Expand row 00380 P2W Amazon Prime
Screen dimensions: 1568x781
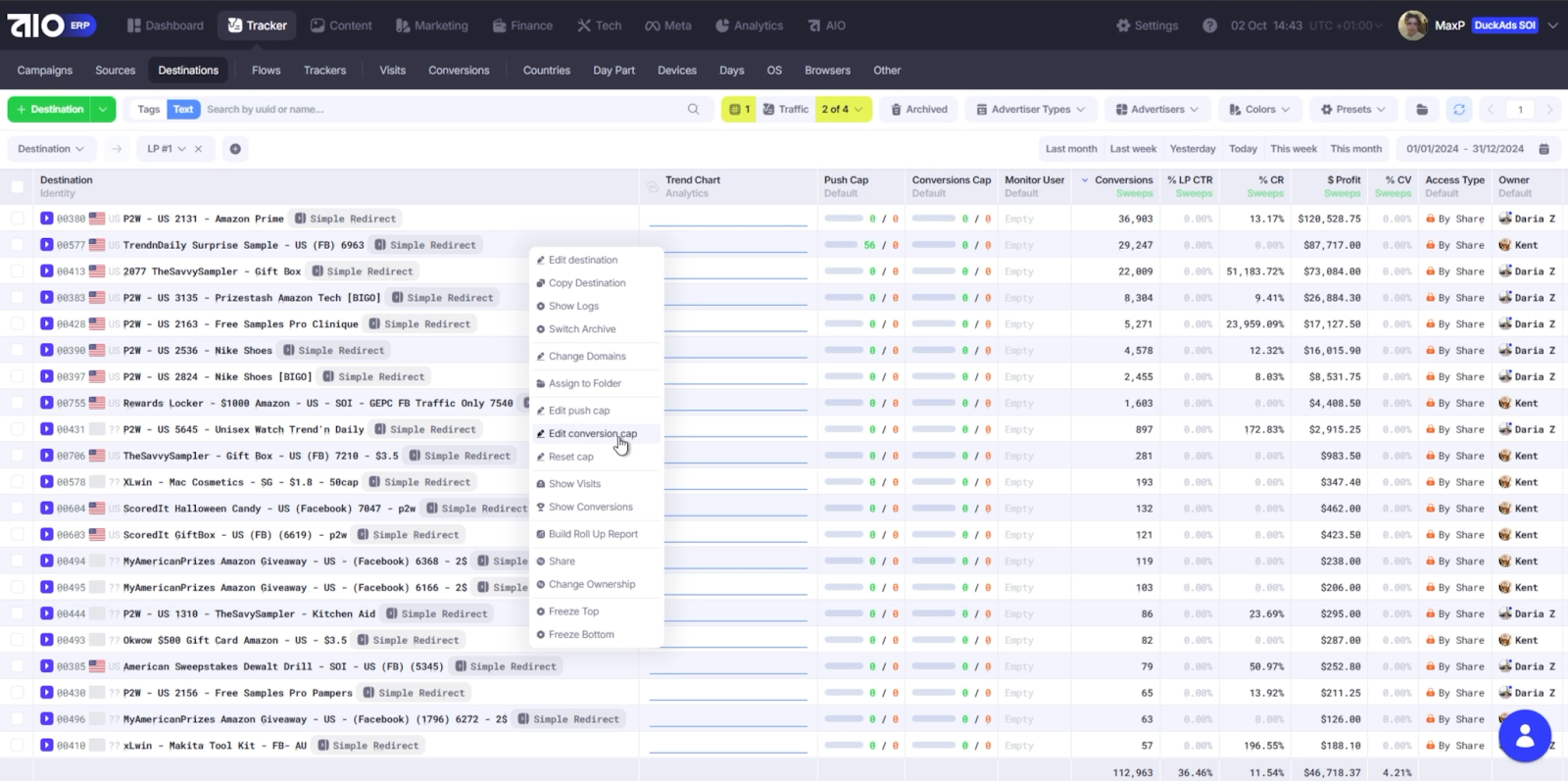coord(47,219)
